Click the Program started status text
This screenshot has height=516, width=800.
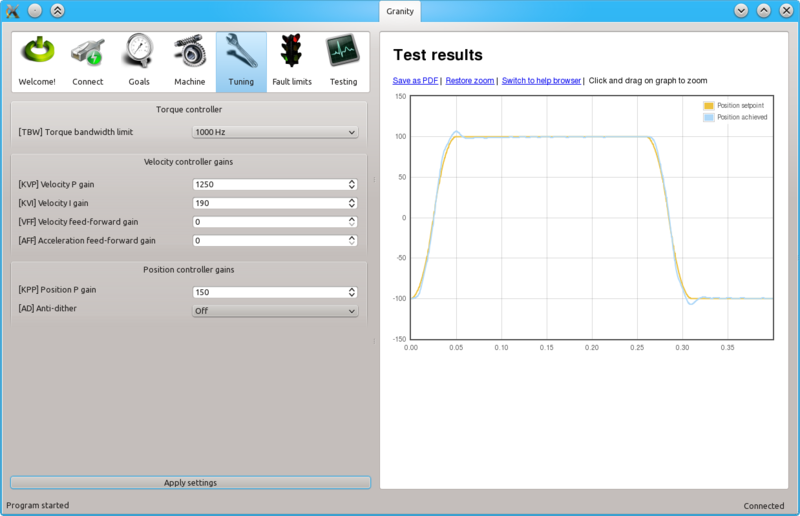(x=38, y=505)
